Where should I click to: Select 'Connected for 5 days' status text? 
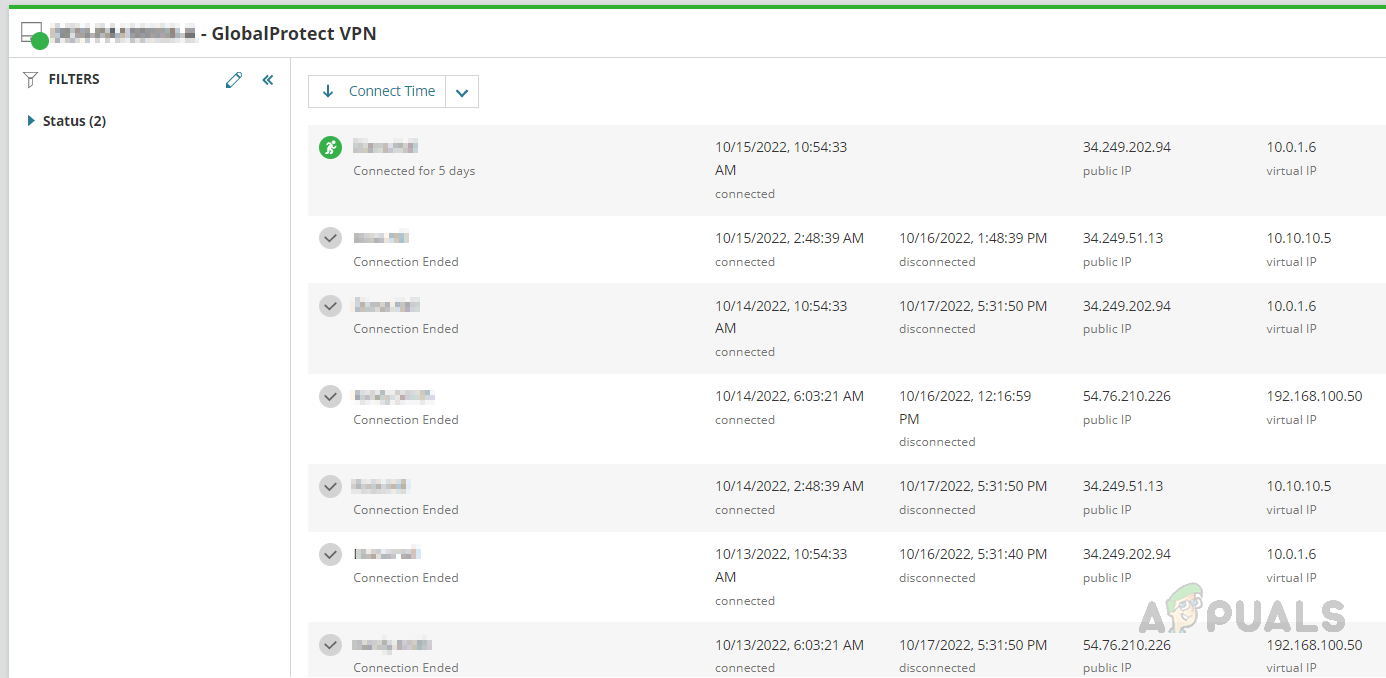(x=414, y=171)
